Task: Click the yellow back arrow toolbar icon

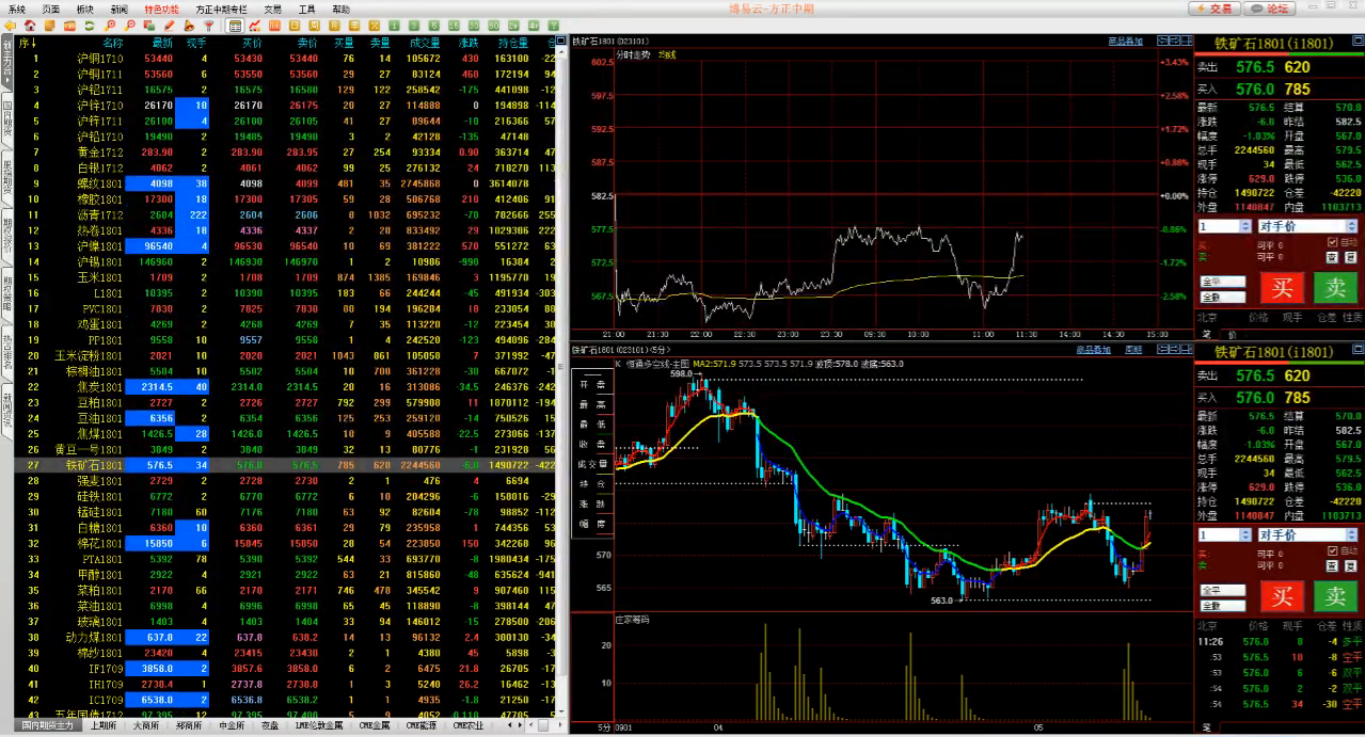Action: (10, 25)
